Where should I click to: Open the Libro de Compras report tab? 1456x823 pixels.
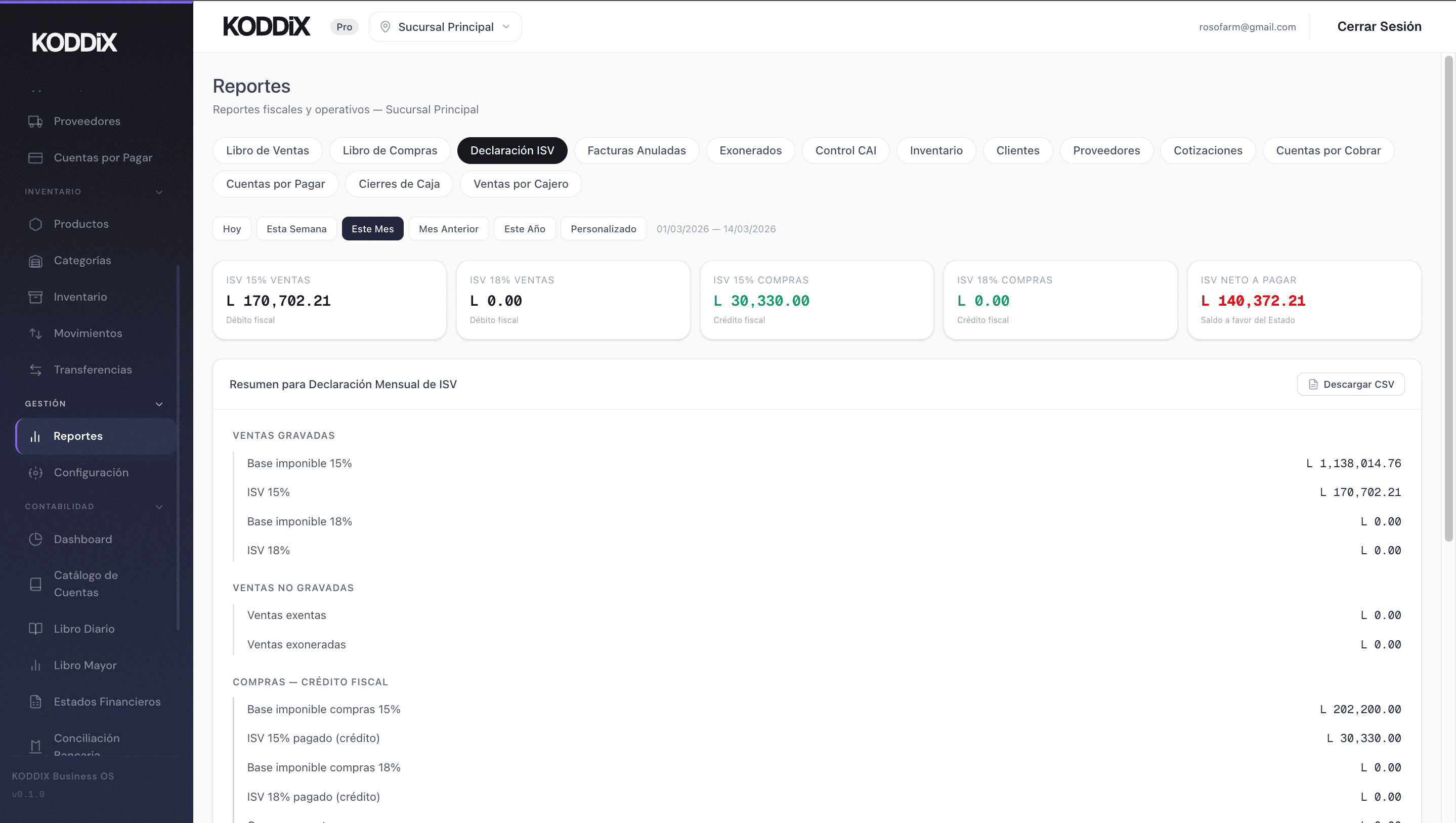coord(390,150)
